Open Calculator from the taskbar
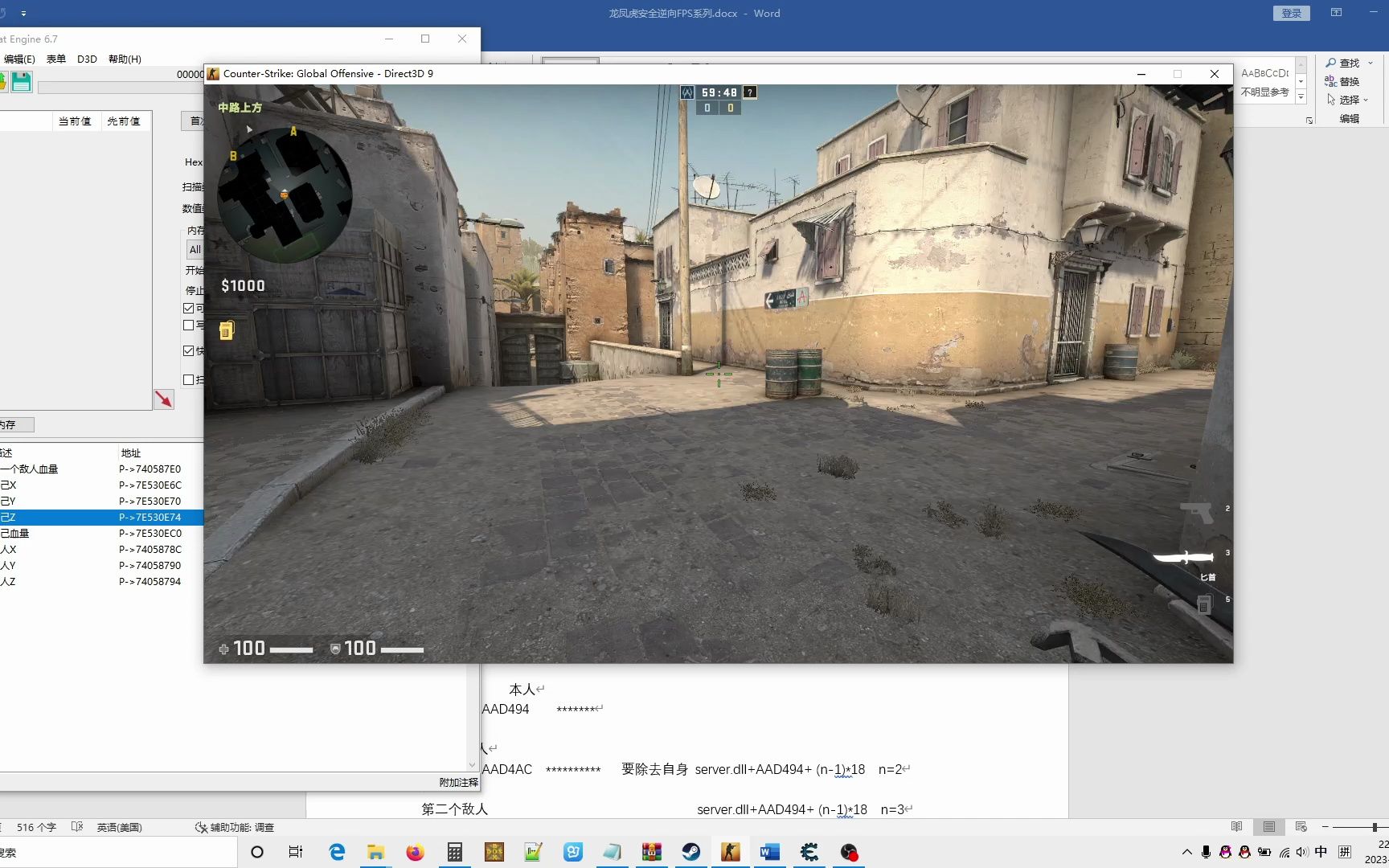1389x868 pixels. [x=454, y=852]
